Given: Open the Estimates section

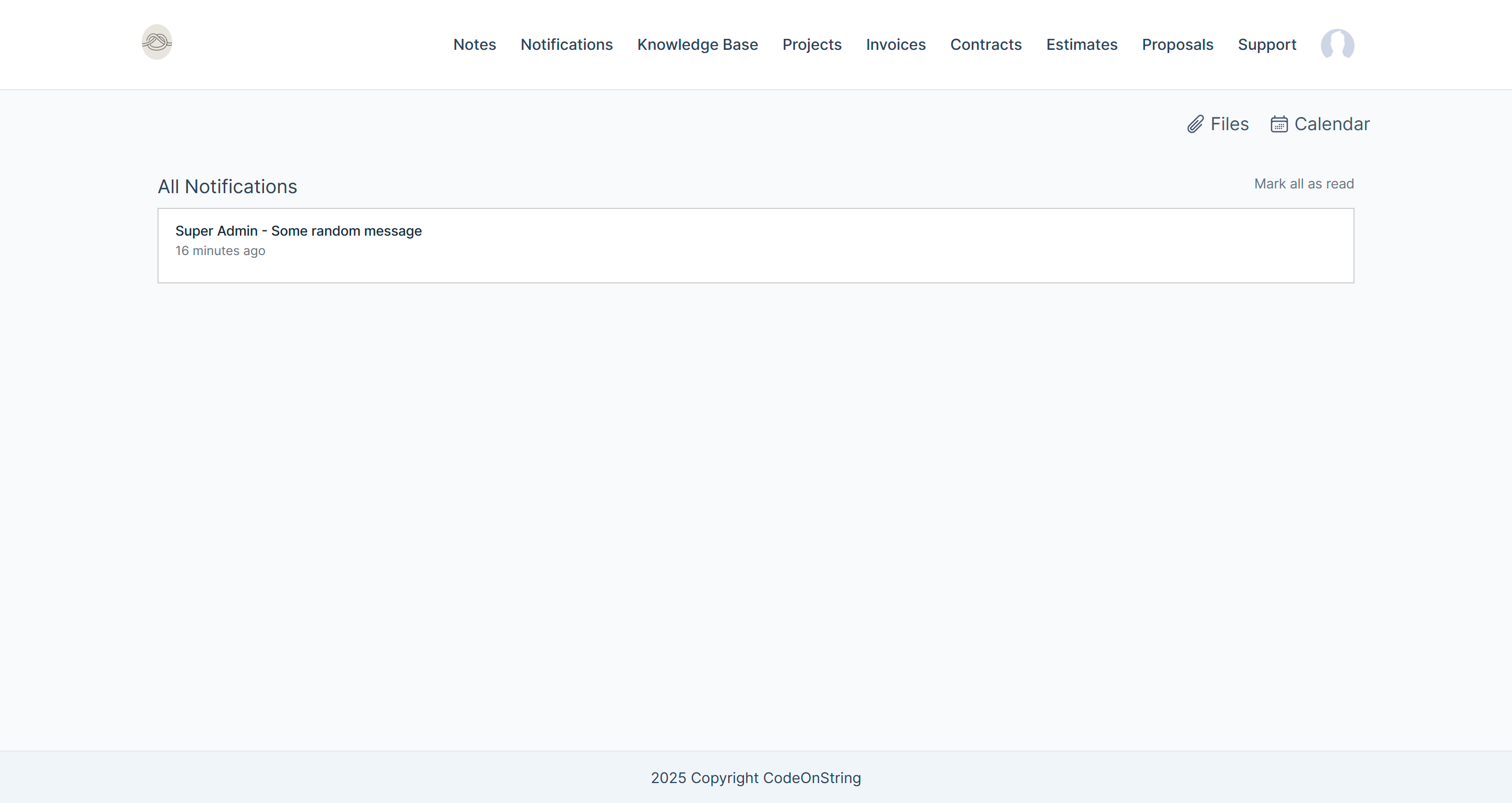Looking at the screenshot, I should pyautogui.click(x=1081, y=45).
